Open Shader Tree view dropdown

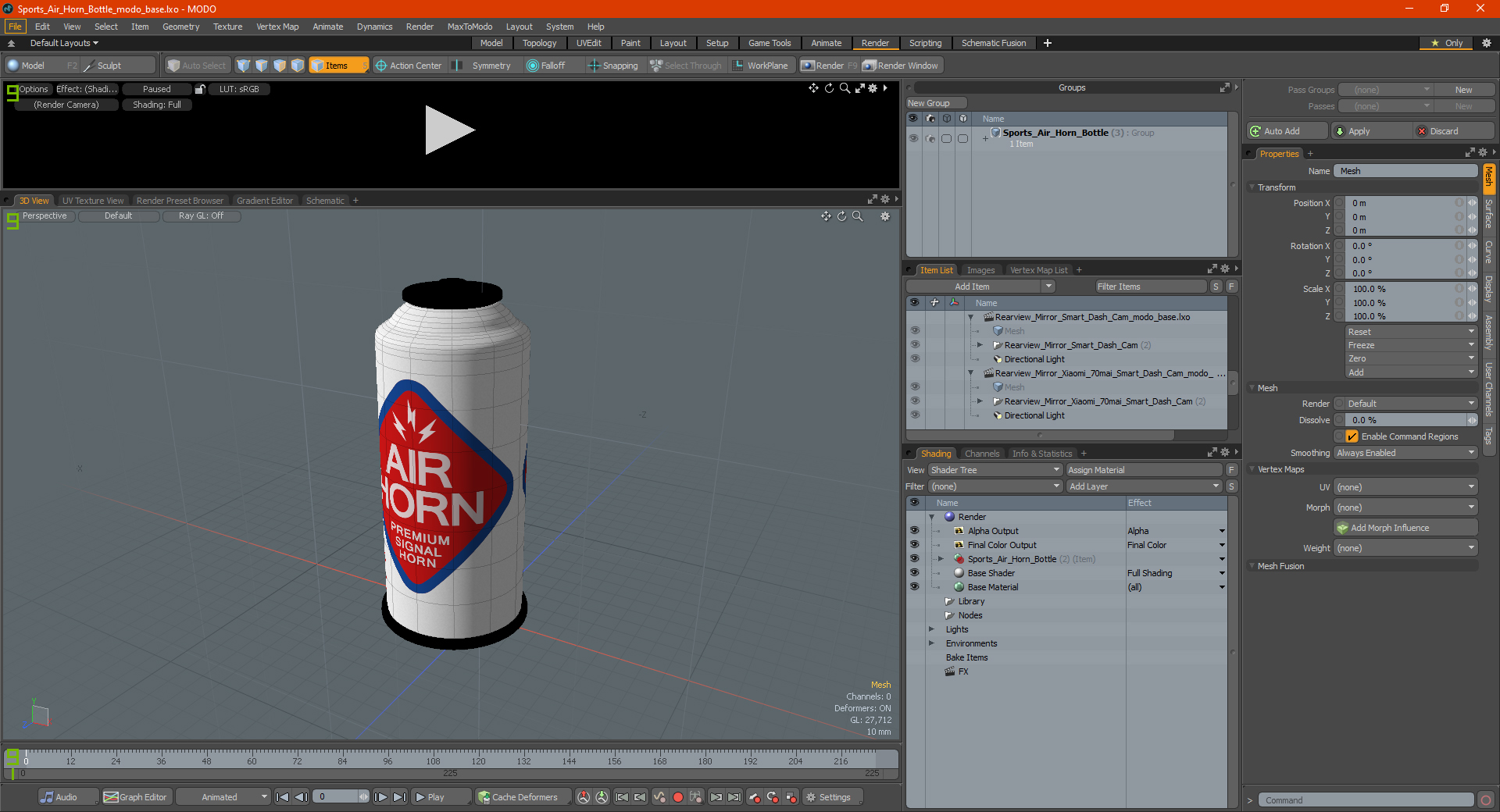pos(995,470)
